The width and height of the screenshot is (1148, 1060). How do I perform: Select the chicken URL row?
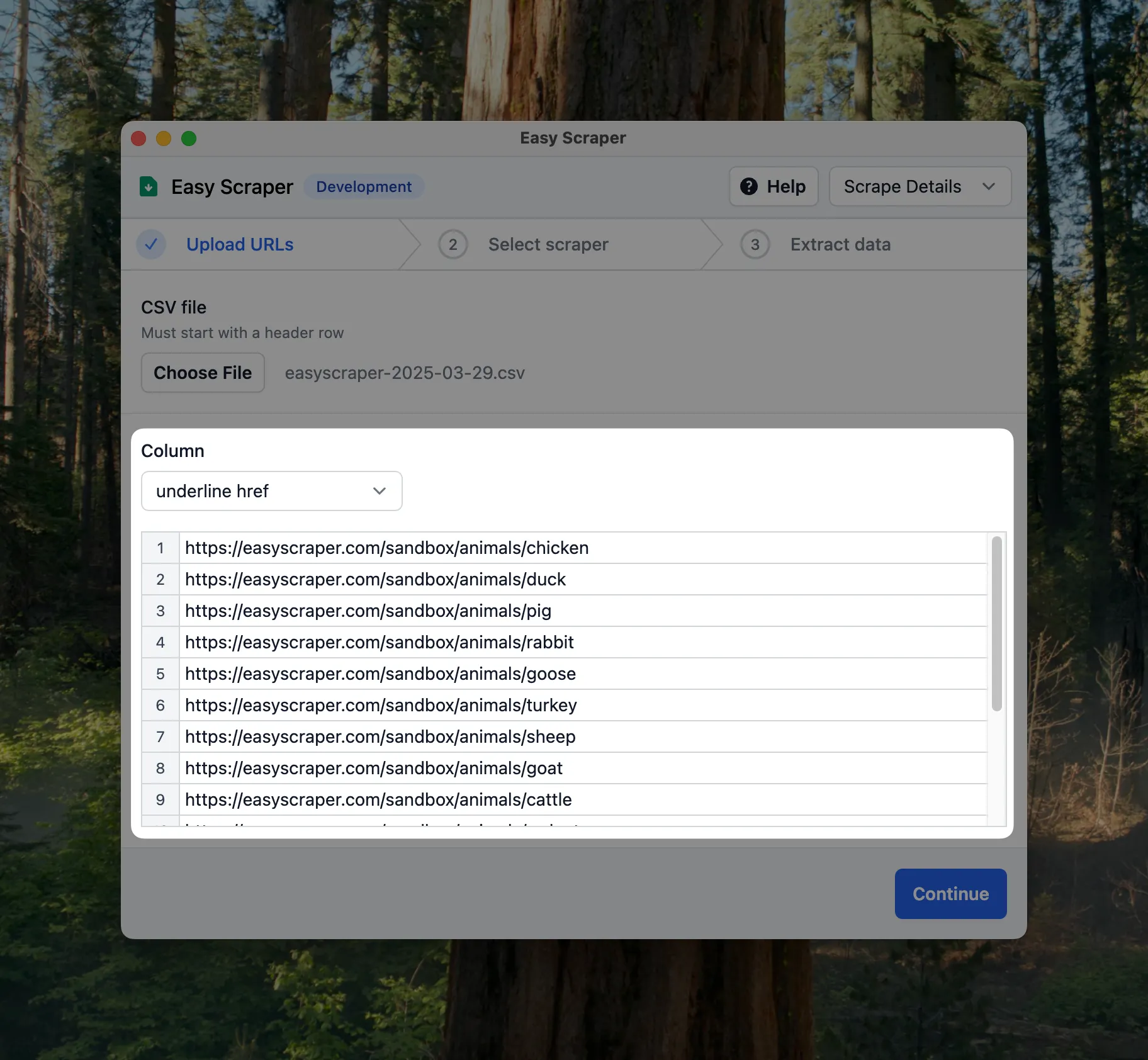click(x=386, y=548)
